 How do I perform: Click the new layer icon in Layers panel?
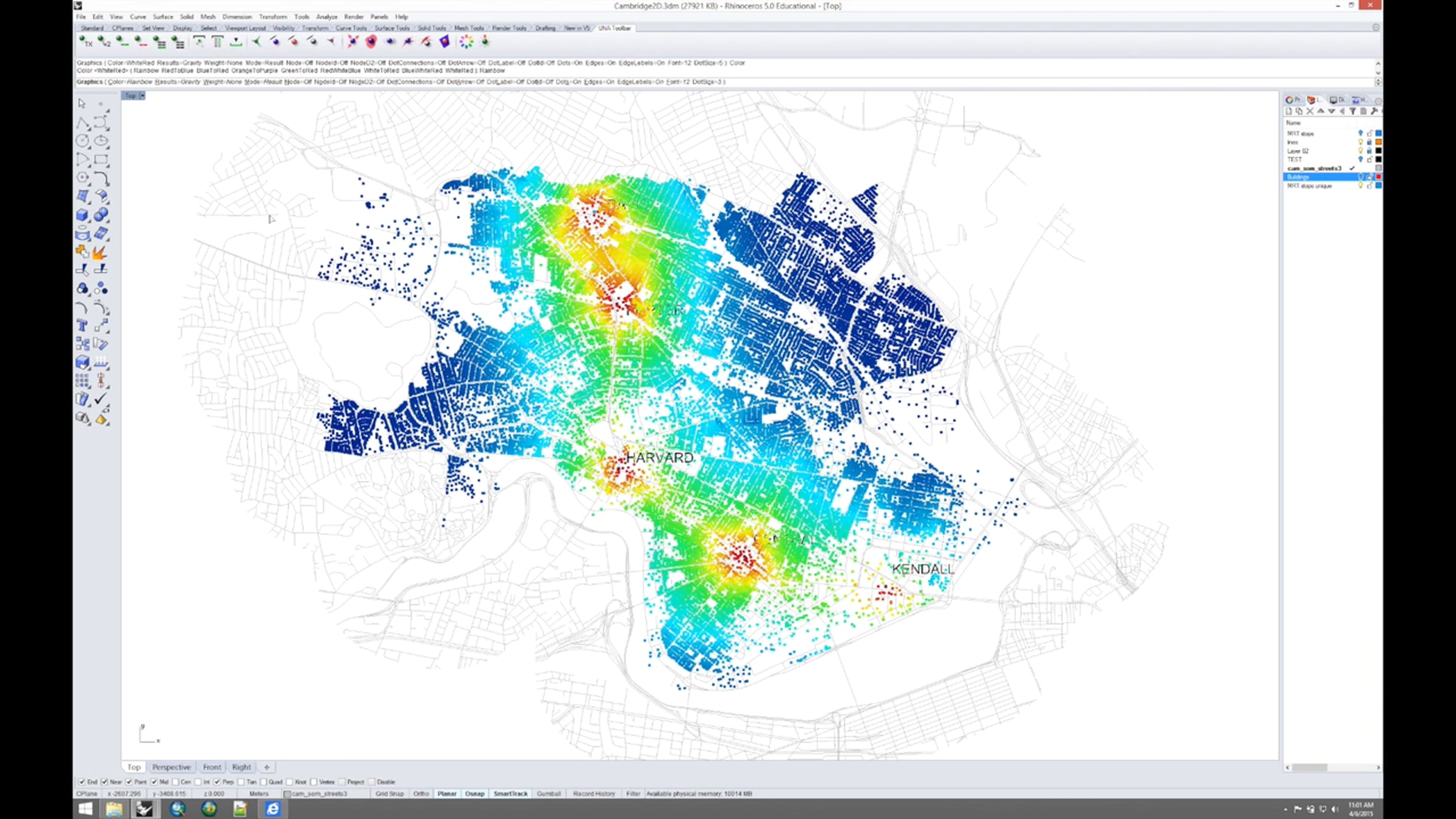1289,112
